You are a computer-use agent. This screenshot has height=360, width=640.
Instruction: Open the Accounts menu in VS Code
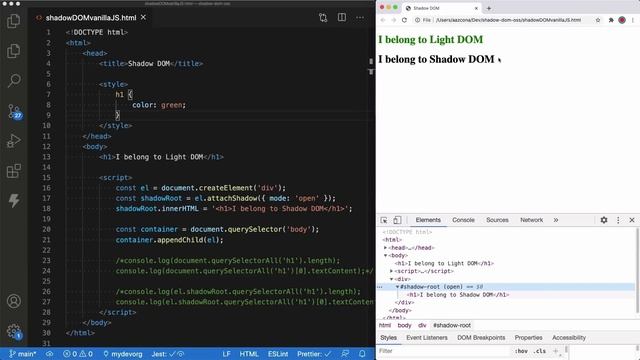coord(14,301)
